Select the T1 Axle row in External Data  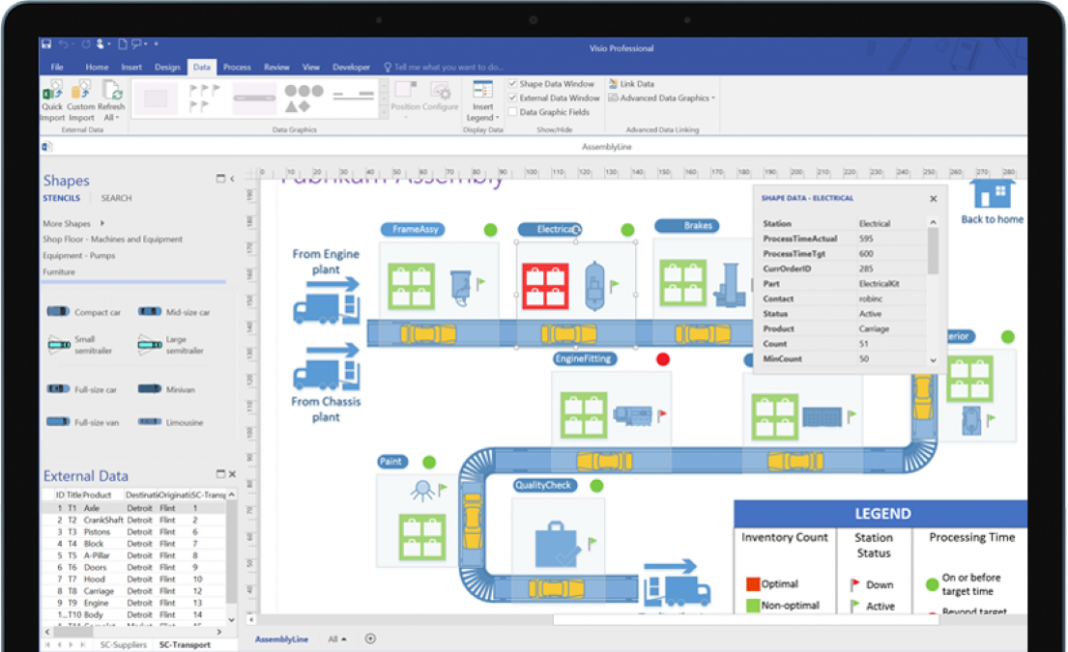[100, 508]
